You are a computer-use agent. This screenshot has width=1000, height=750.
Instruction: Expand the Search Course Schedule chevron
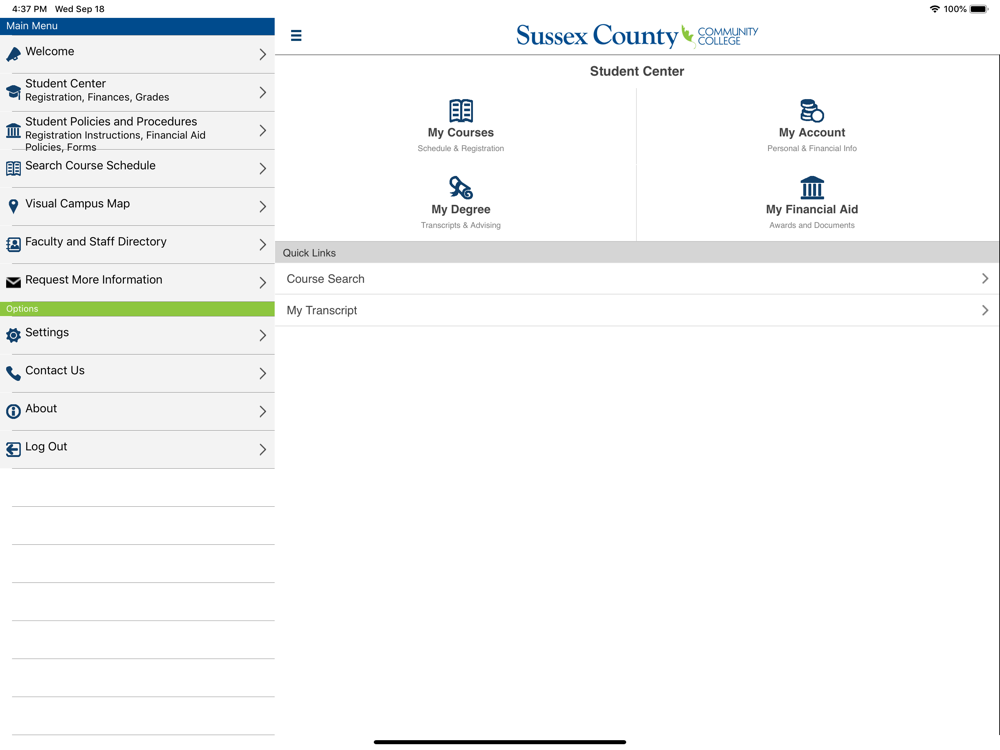[x=263, y=168]
